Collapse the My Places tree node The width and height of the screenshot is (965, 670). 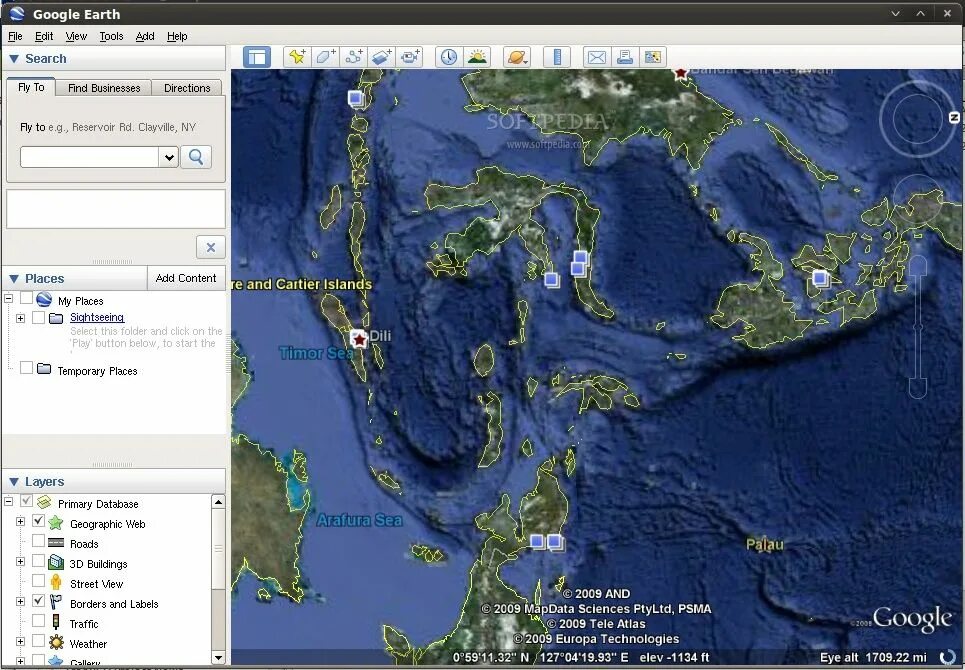[x=9, y=298]
